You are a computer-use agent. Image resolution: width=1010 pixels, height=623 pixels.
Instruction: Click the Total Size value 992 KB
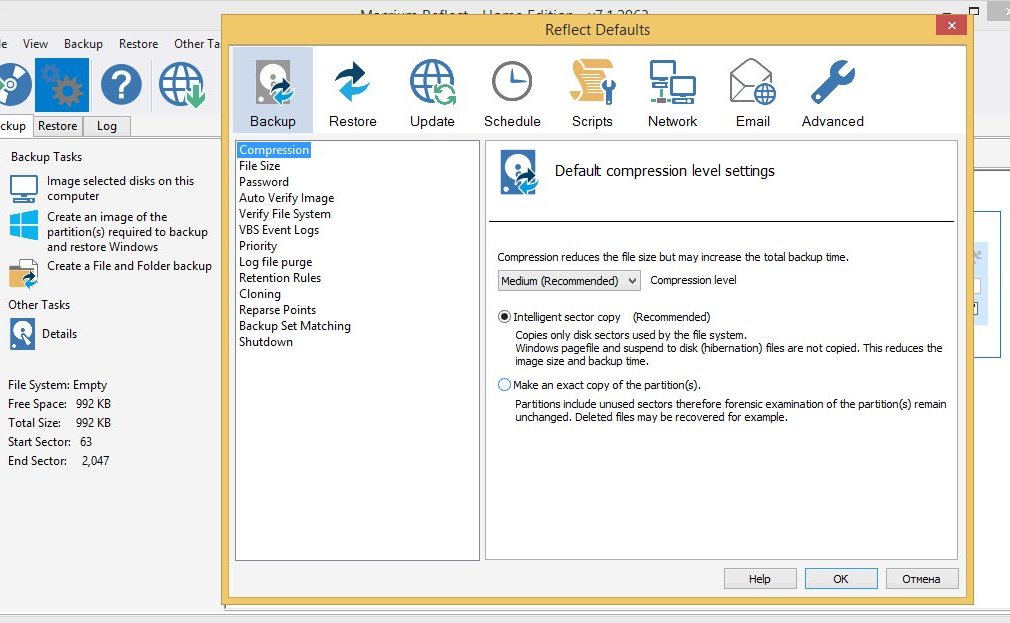tap(93, 423)
